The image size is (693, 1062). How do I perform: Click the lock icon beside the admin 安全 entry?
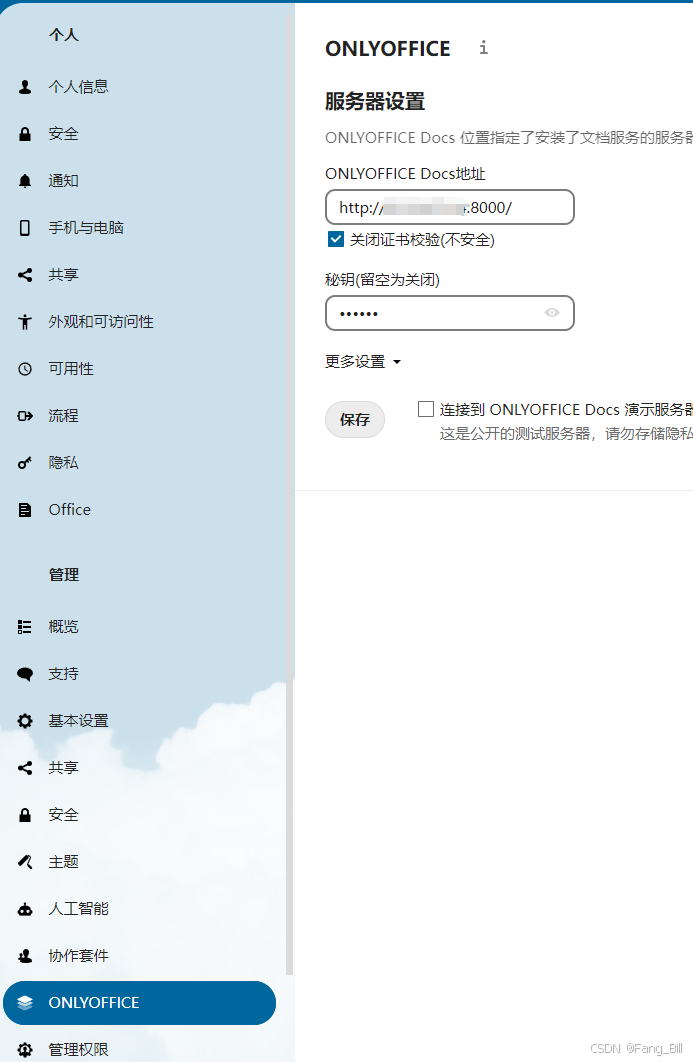pyautogui.click(x=25, y=815)
